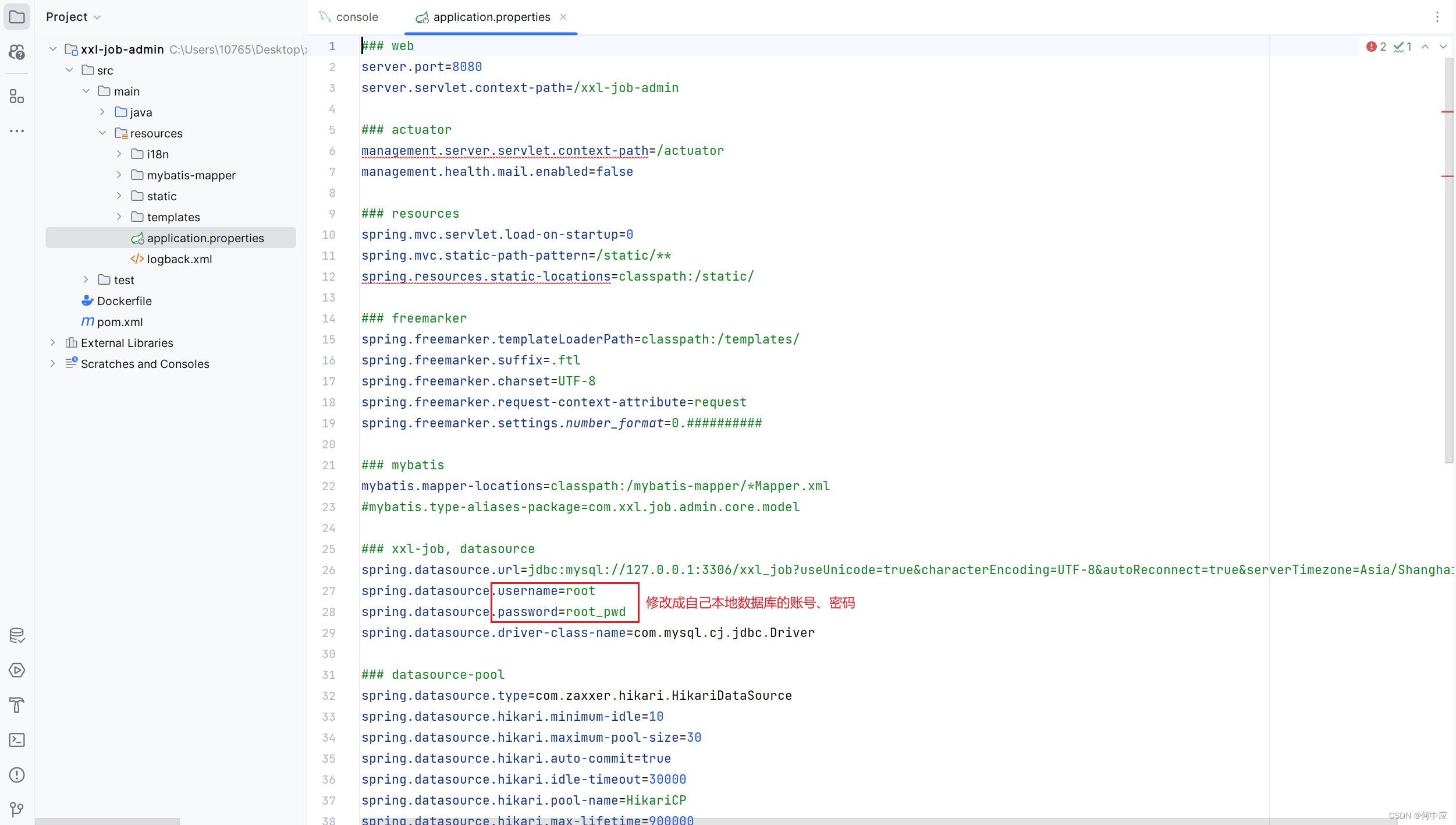Viewport: 1456px width, 825px height.
Task: Click the upper red error stripe mark
Action: pos(1448,112)
